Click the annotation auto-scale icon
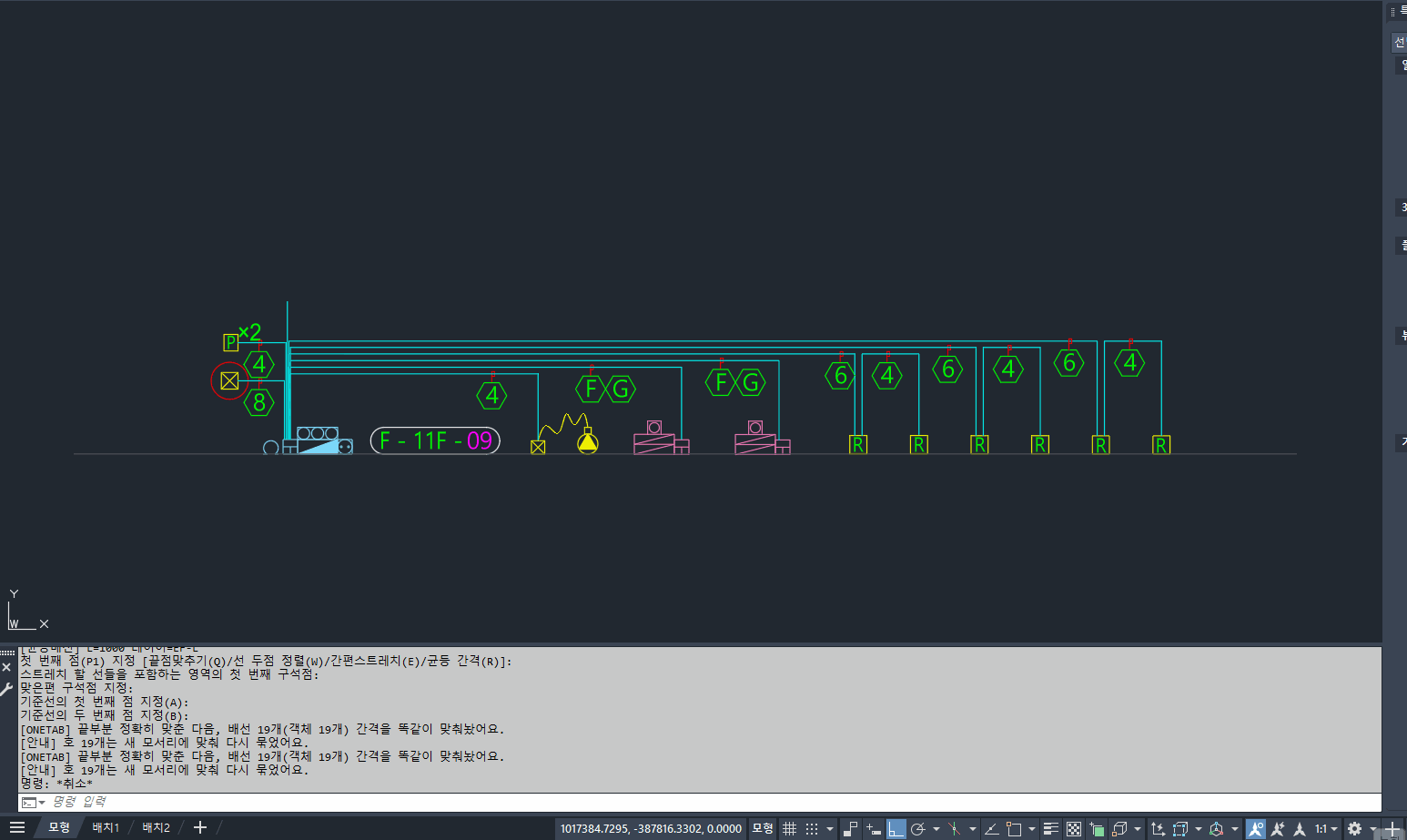The width and height of the screenshot is (1407, 840). 1278,828
